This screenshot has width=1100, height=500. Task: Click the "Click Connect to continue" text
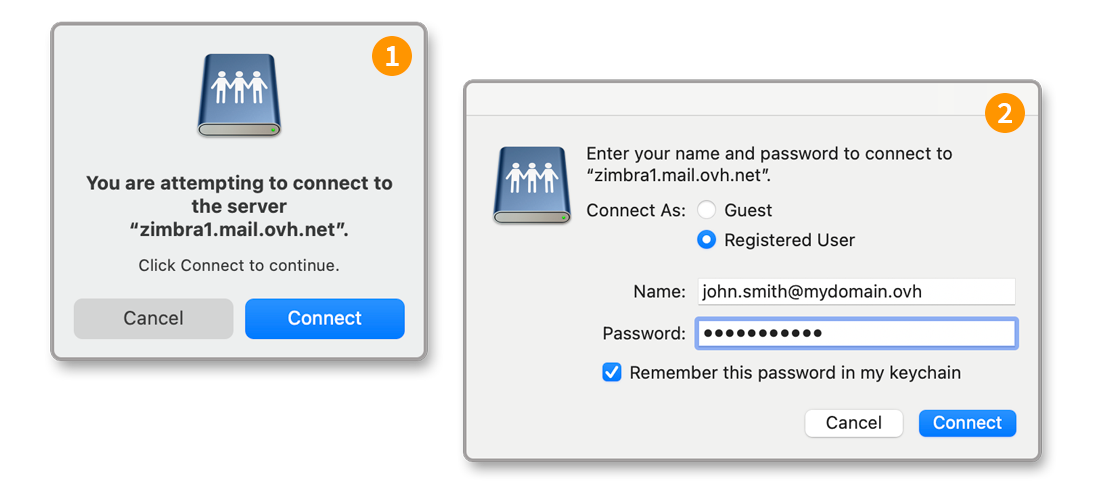click(x=239, y=265)
